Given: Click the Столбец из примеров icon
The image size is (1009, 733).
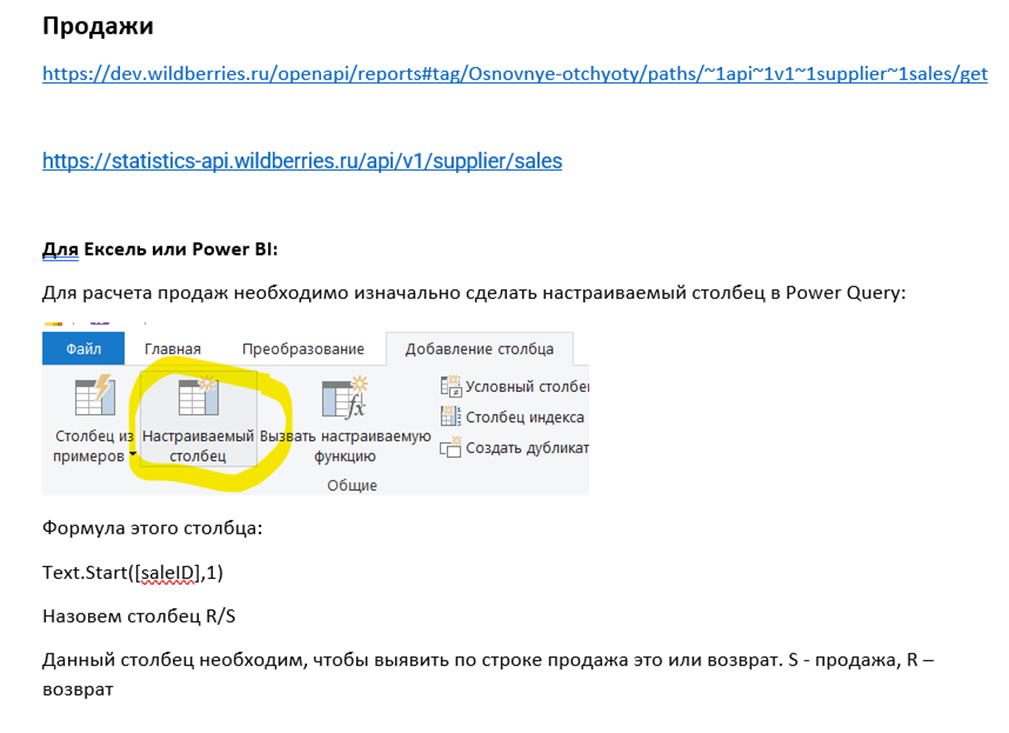Looking at the screenshot, I should [95, 396].
